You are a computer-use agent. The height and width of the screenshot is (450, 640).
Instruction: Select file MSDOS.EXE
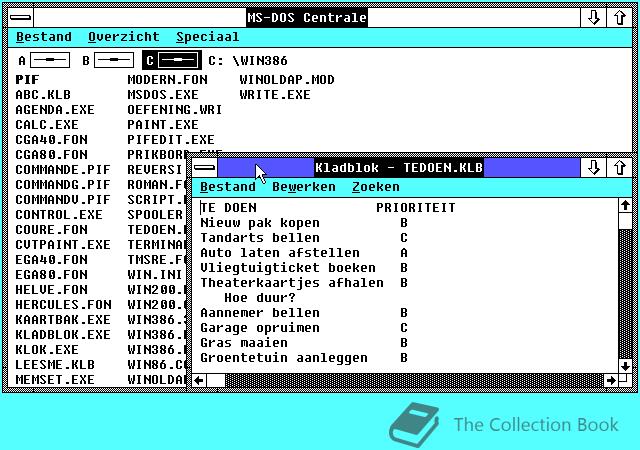tap(163, 95)
